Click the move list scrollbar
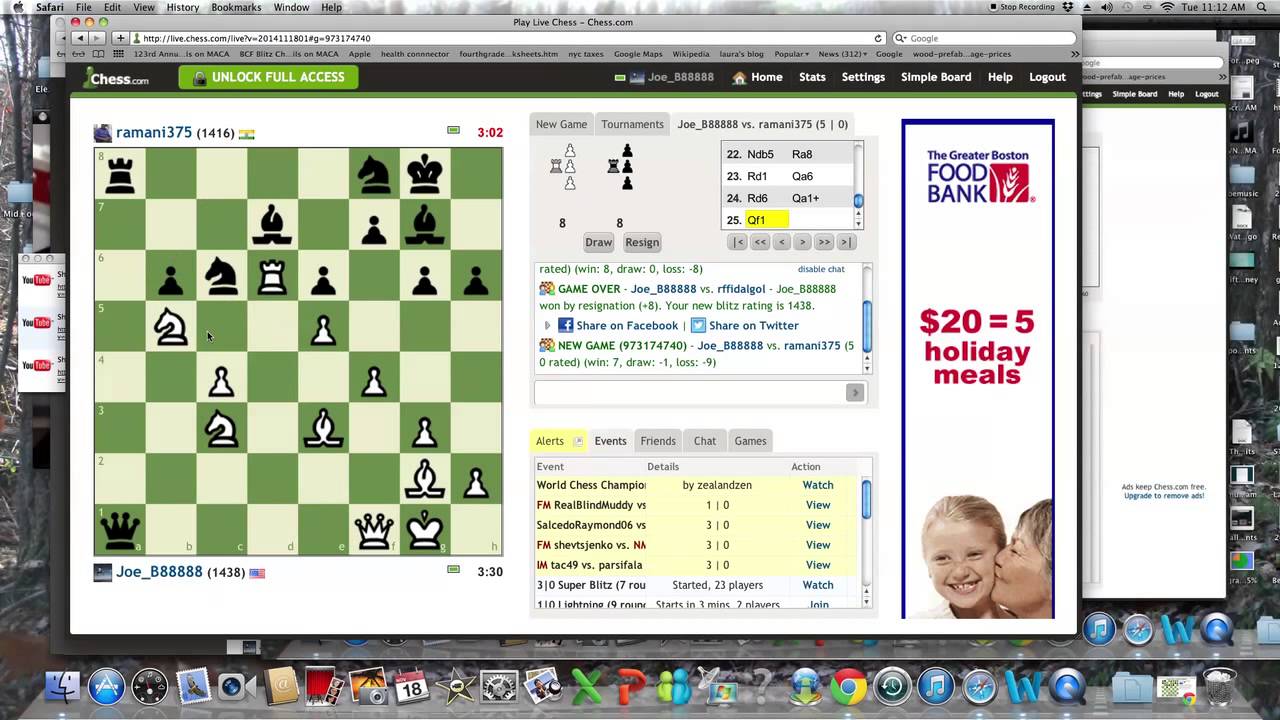The image size is (1280, 720). [x=858, y=186]
